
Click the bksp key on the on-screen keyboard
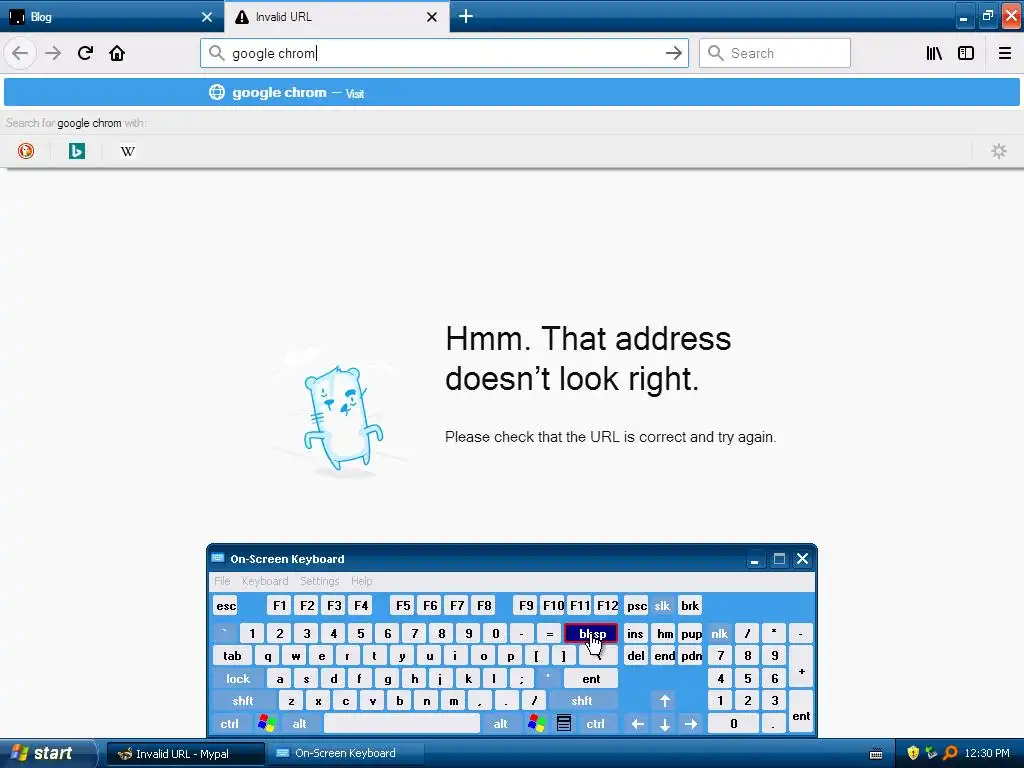(591, 633)
